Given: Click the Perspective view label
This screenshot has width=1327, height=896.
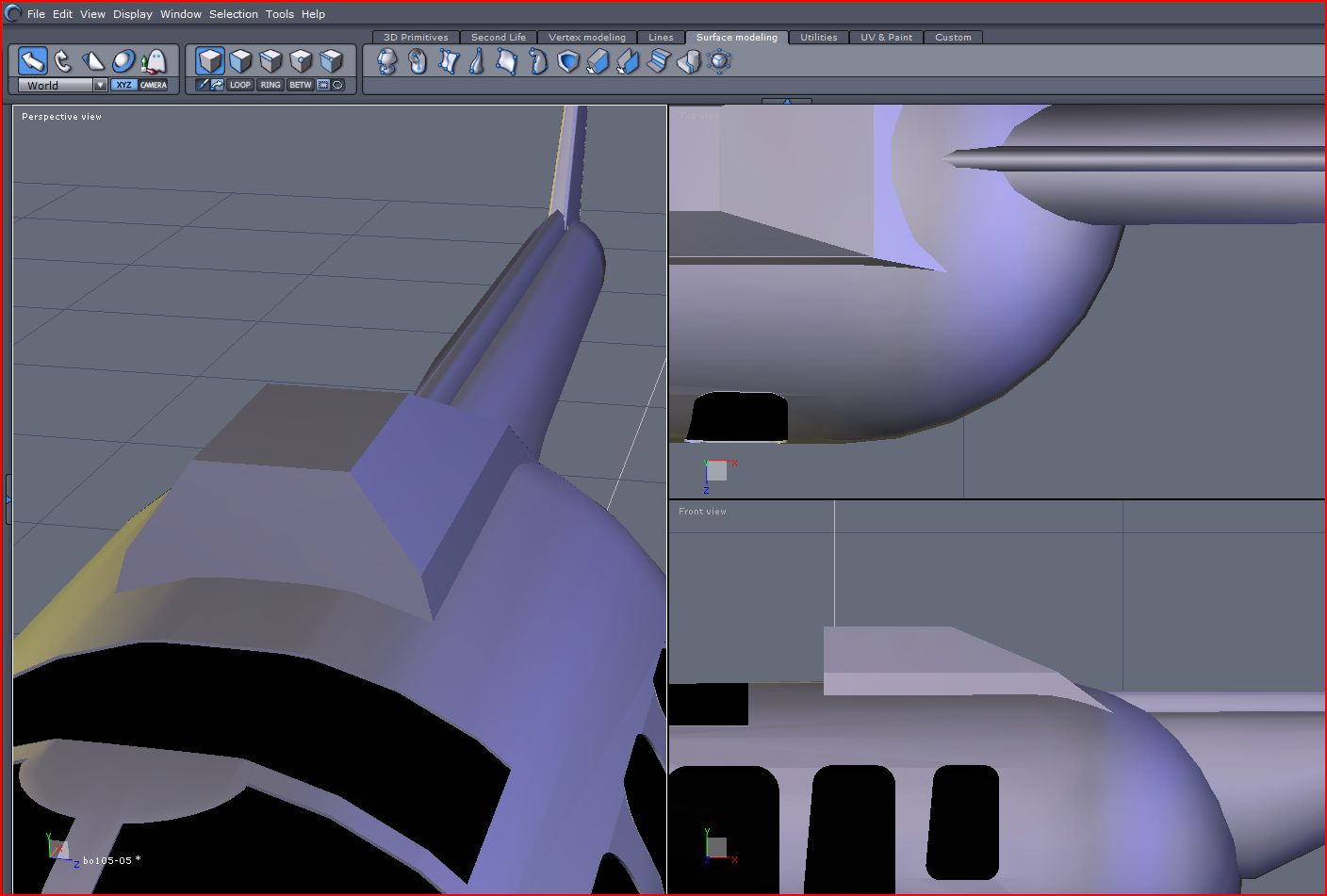Looking at the screenshot, I should click(61, 117).
